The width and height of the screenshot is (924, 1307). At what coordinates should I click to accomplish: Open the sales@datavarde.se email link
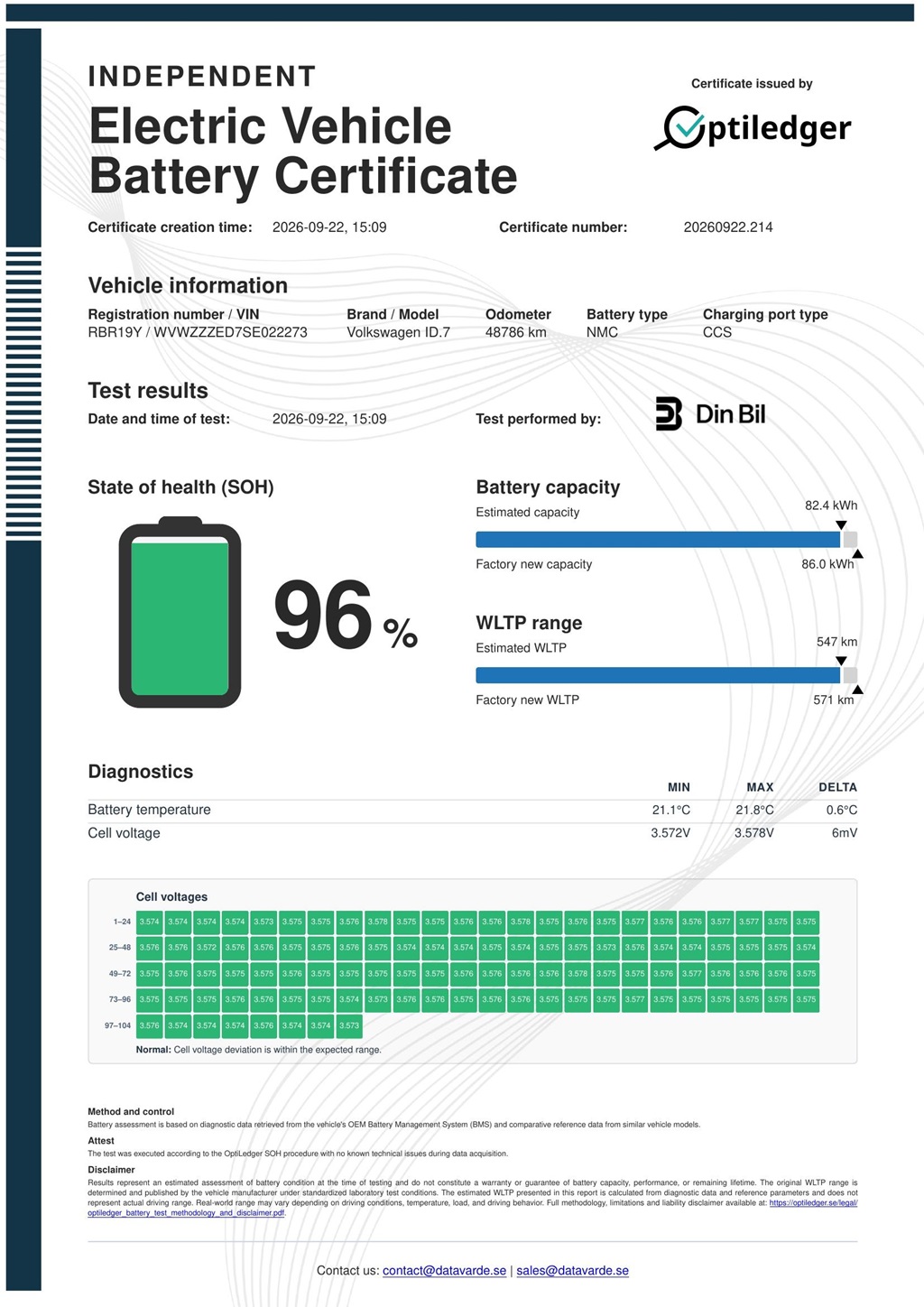pos(572,1271)
